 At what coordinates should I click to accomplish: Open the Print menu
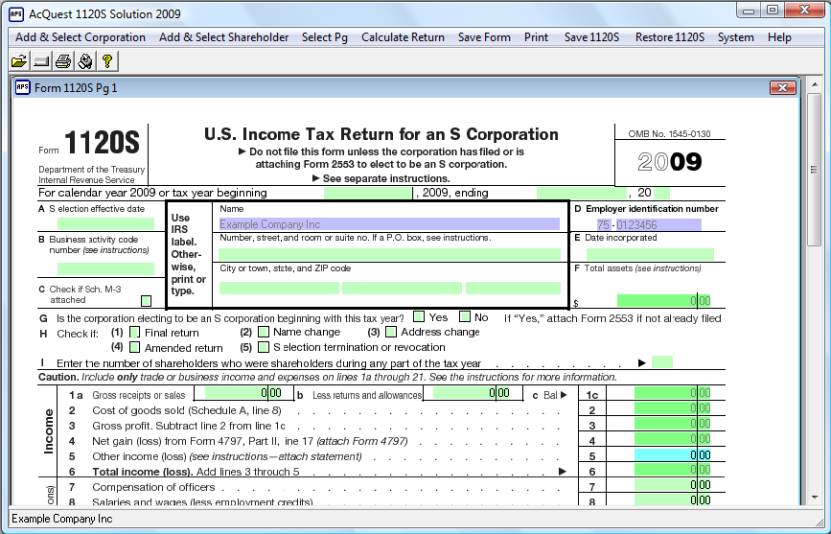(x=536, y=37)
